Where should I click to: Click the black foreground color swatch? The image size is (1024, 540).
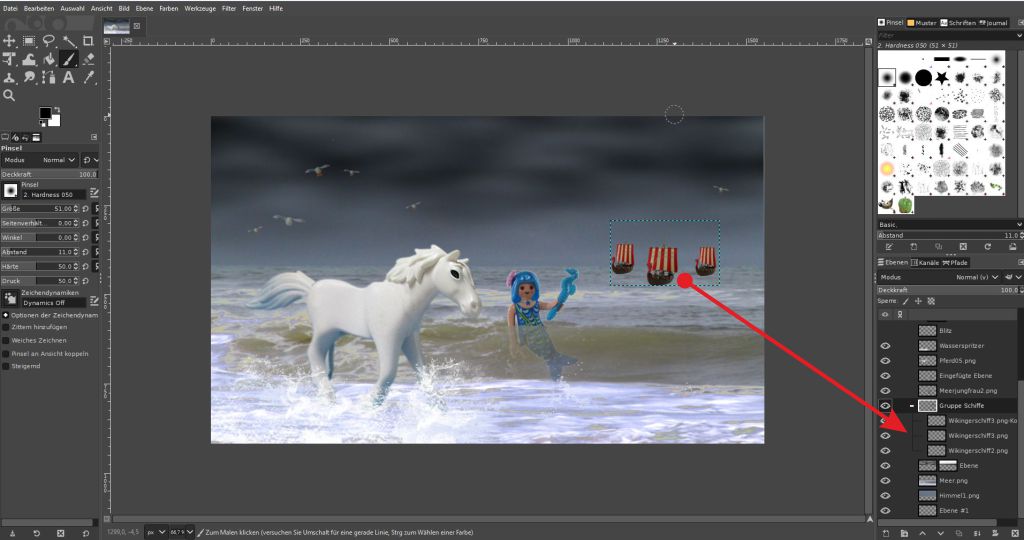(x=44, y=113)
